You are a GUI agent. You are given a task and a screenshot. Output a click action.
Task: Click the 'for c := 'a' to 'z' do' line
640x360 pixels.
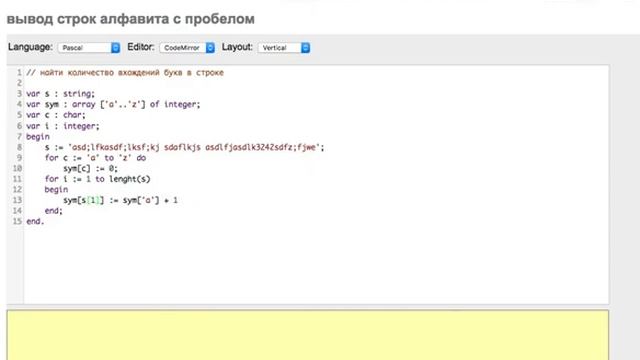[x=95, y=158]
